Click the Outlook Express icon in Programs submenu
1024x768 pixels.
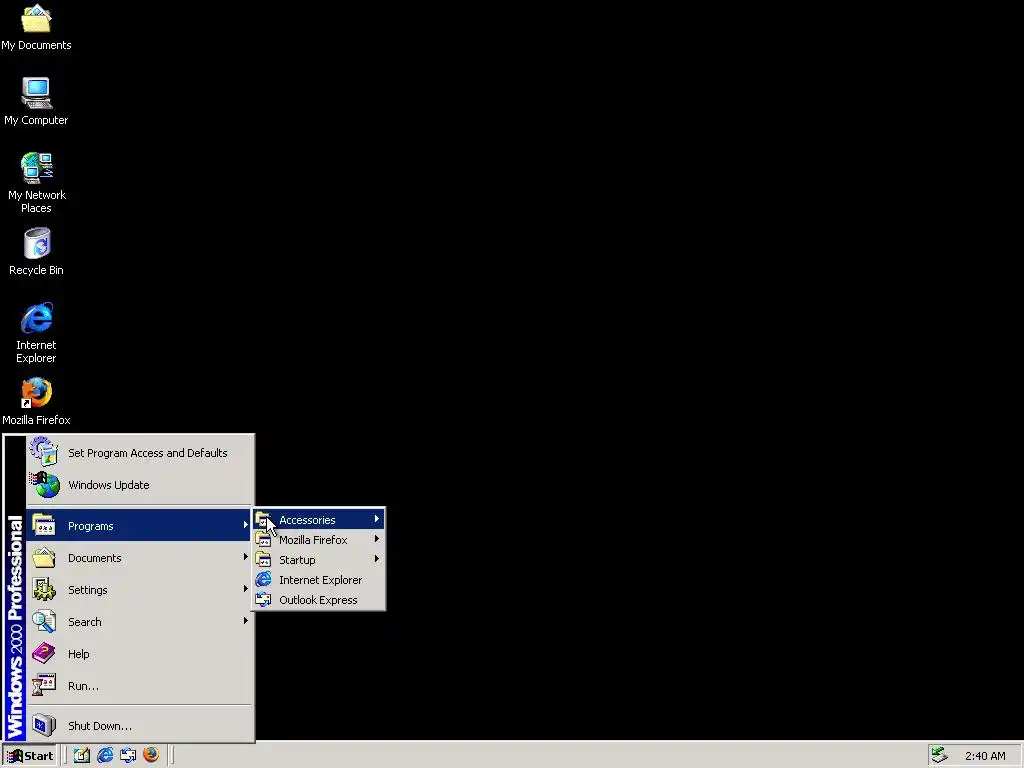pos(263,600)
